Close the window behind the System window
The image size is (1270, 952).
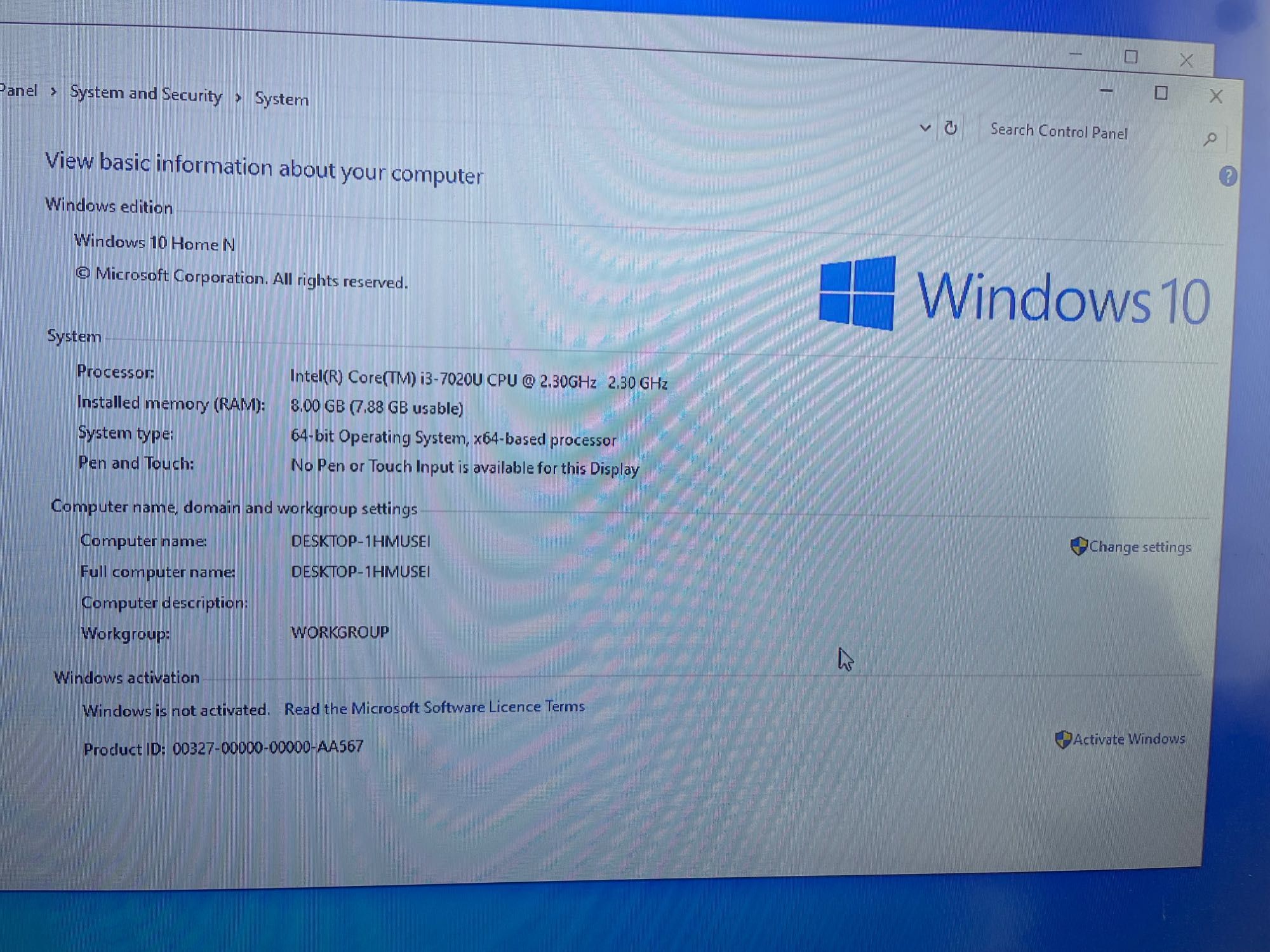tap(1186, 60)
